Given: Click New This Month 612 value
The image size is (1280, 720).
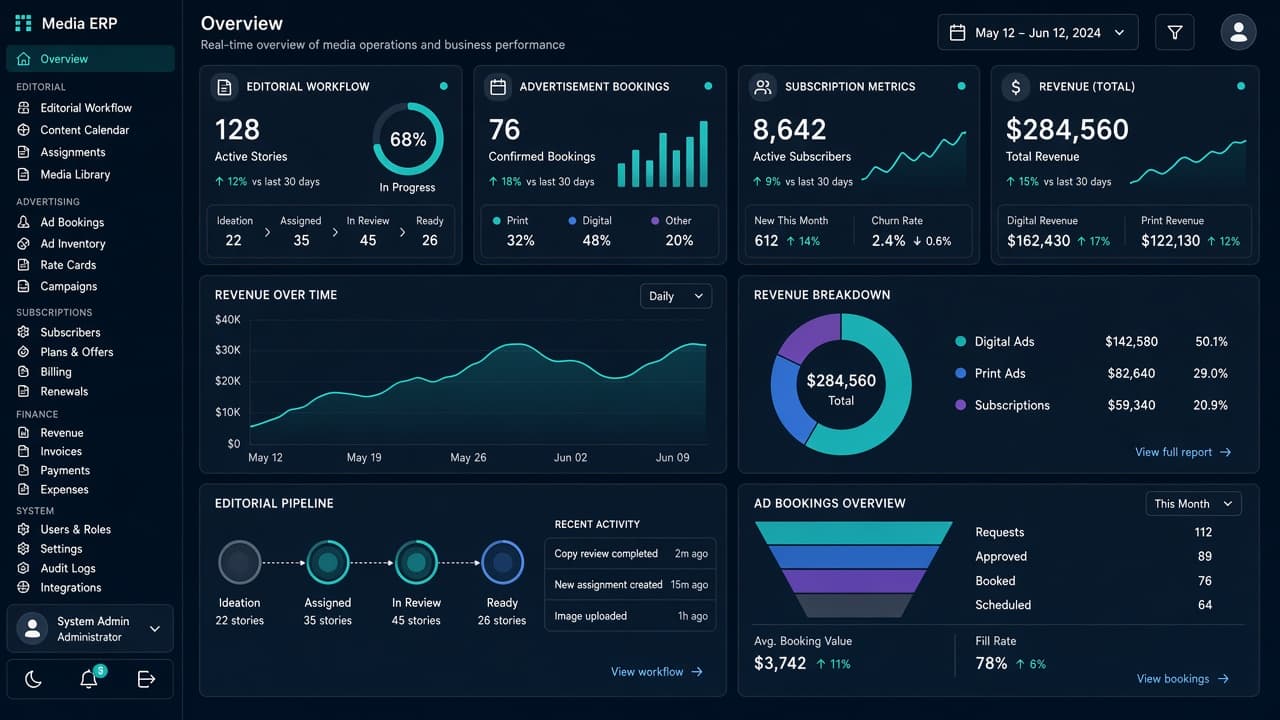Looking at the screenshot, I should [766, 241].
